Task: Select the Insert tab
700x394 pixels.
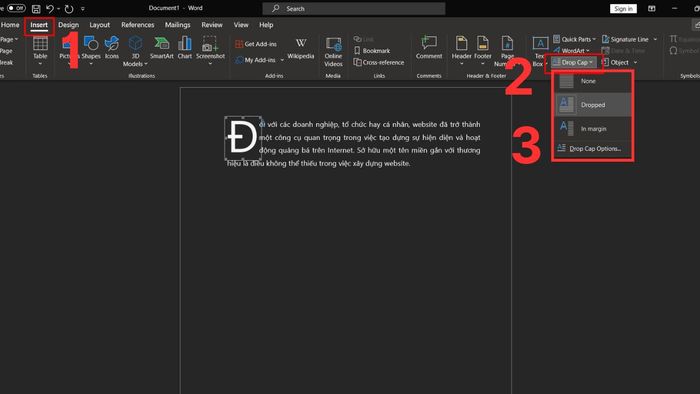Action: pyautogui.click(x=39, y=25)
